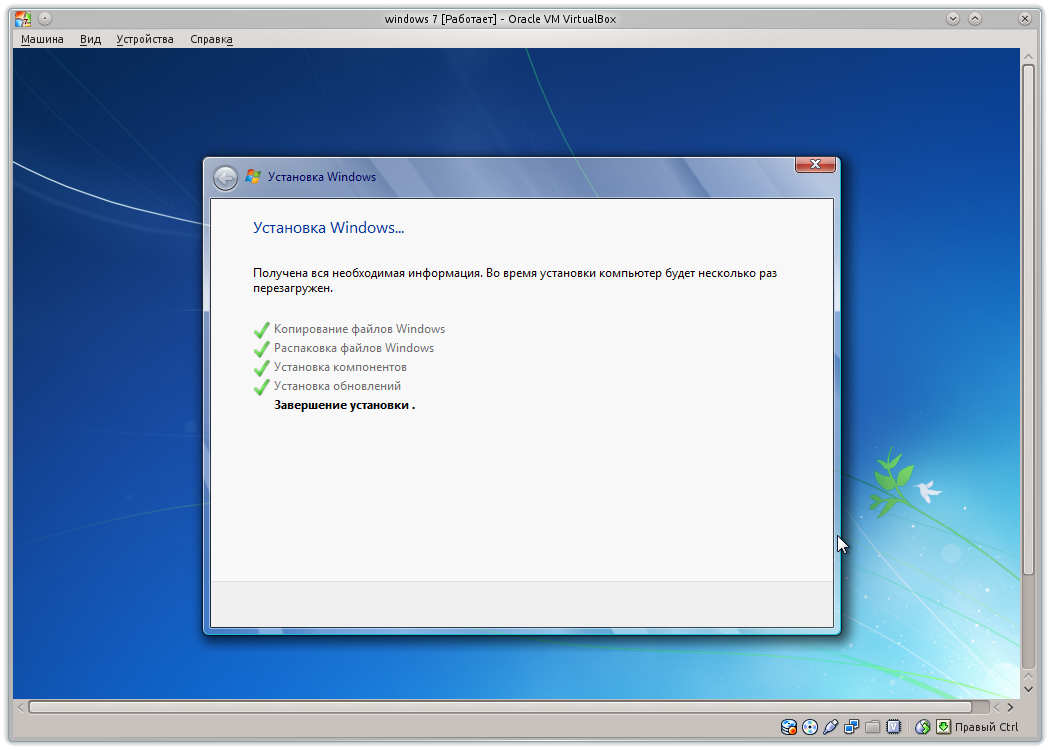Click the checkmark beside Установка обновлений

[x=261, y=386]
